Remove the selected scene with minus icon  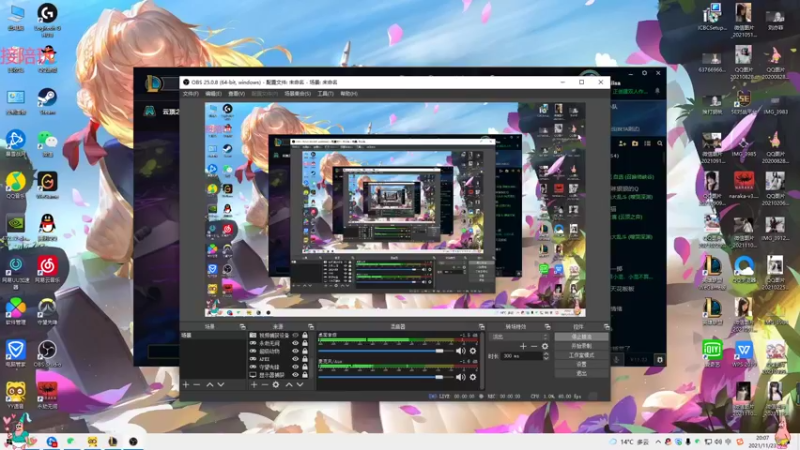click(197, 384)
